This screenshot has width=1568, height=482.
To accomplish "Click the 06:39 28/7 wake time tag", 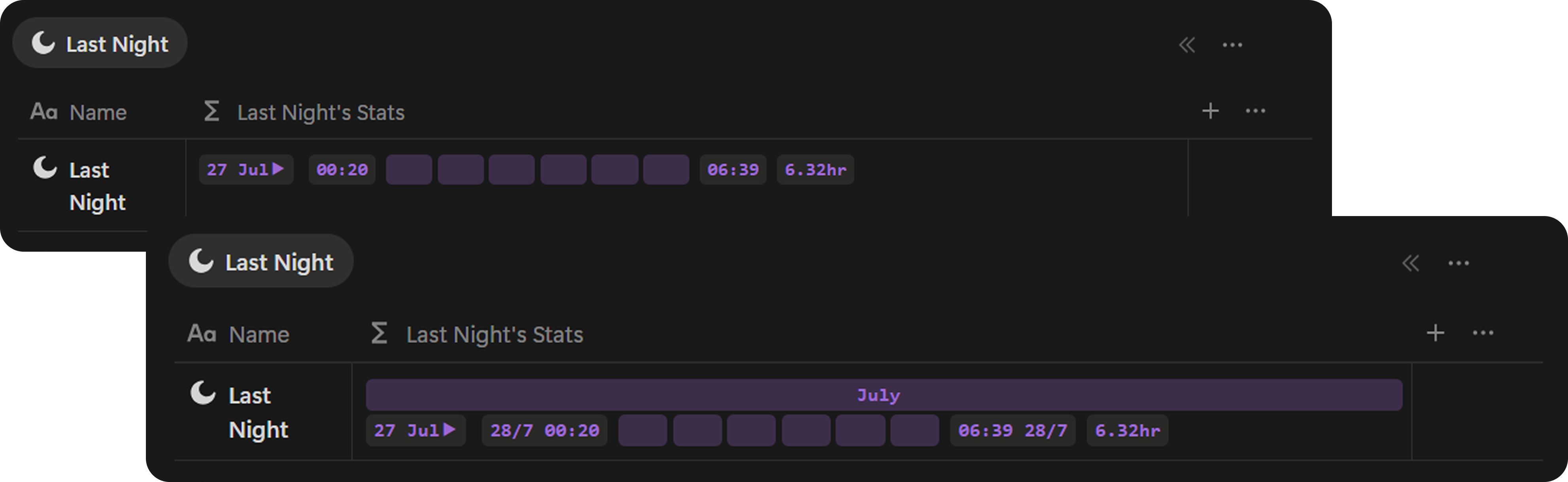I will [1013, 431].
